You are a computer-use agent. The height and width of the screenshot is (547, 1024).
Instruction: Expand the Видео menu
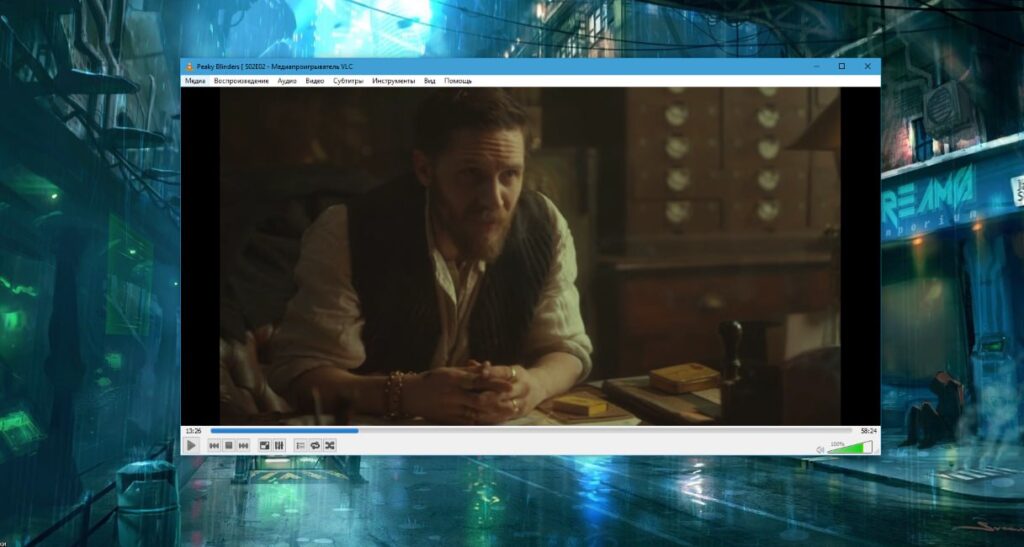315,80
